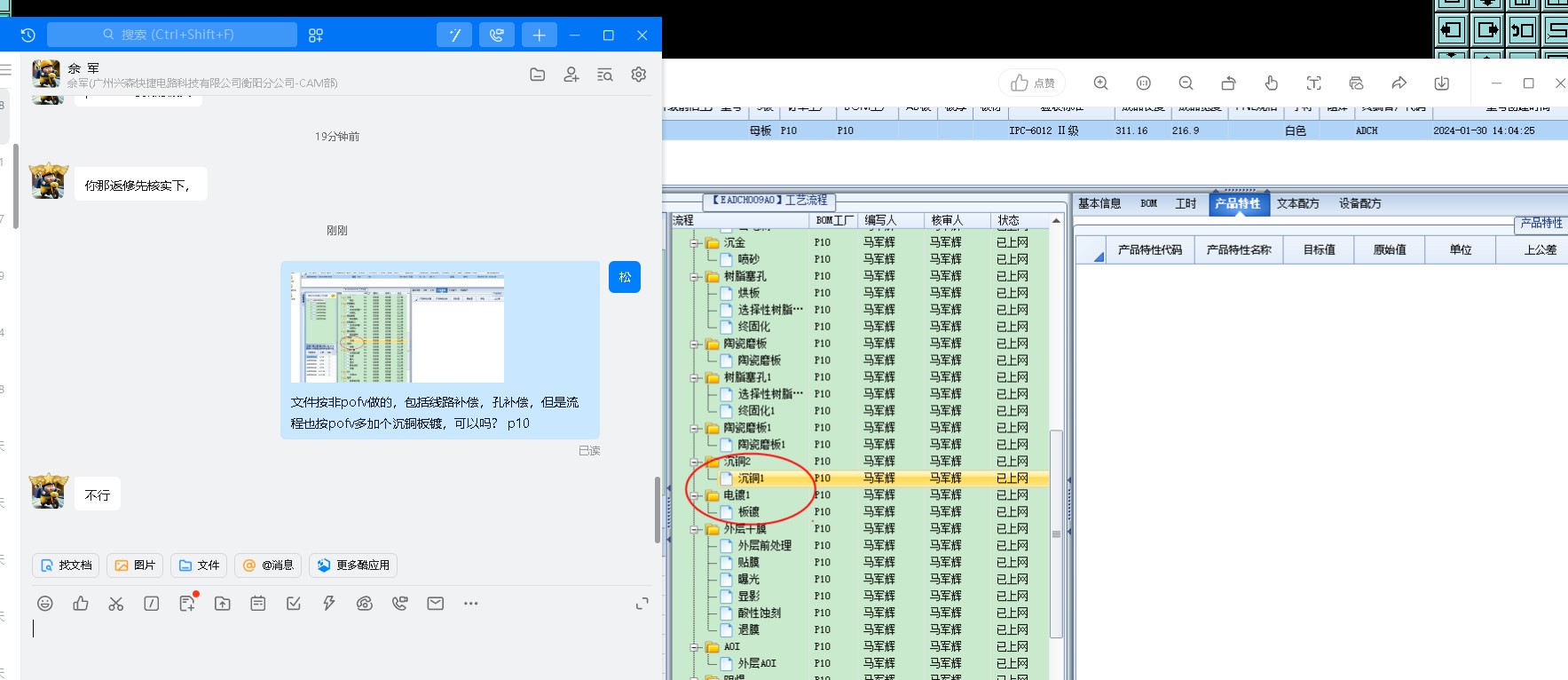This screenshot has width=1568, height=680.
Task: Open the remote assist icon in toolbar
Action: [x=365, y=604]
